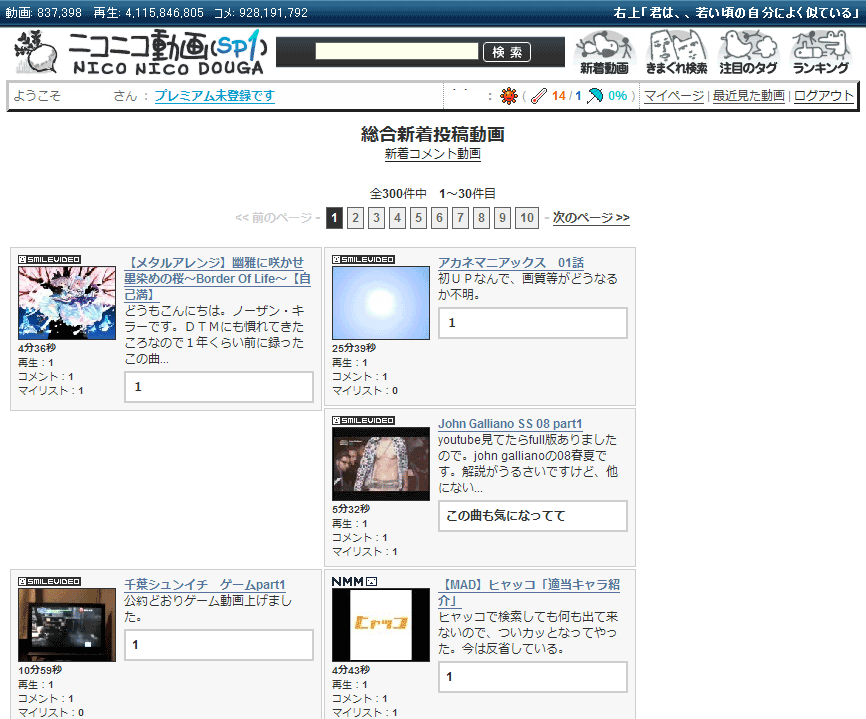Click the John Galliano runway thumbnail
Screen dimensions: 866x719
click(381, 464)
